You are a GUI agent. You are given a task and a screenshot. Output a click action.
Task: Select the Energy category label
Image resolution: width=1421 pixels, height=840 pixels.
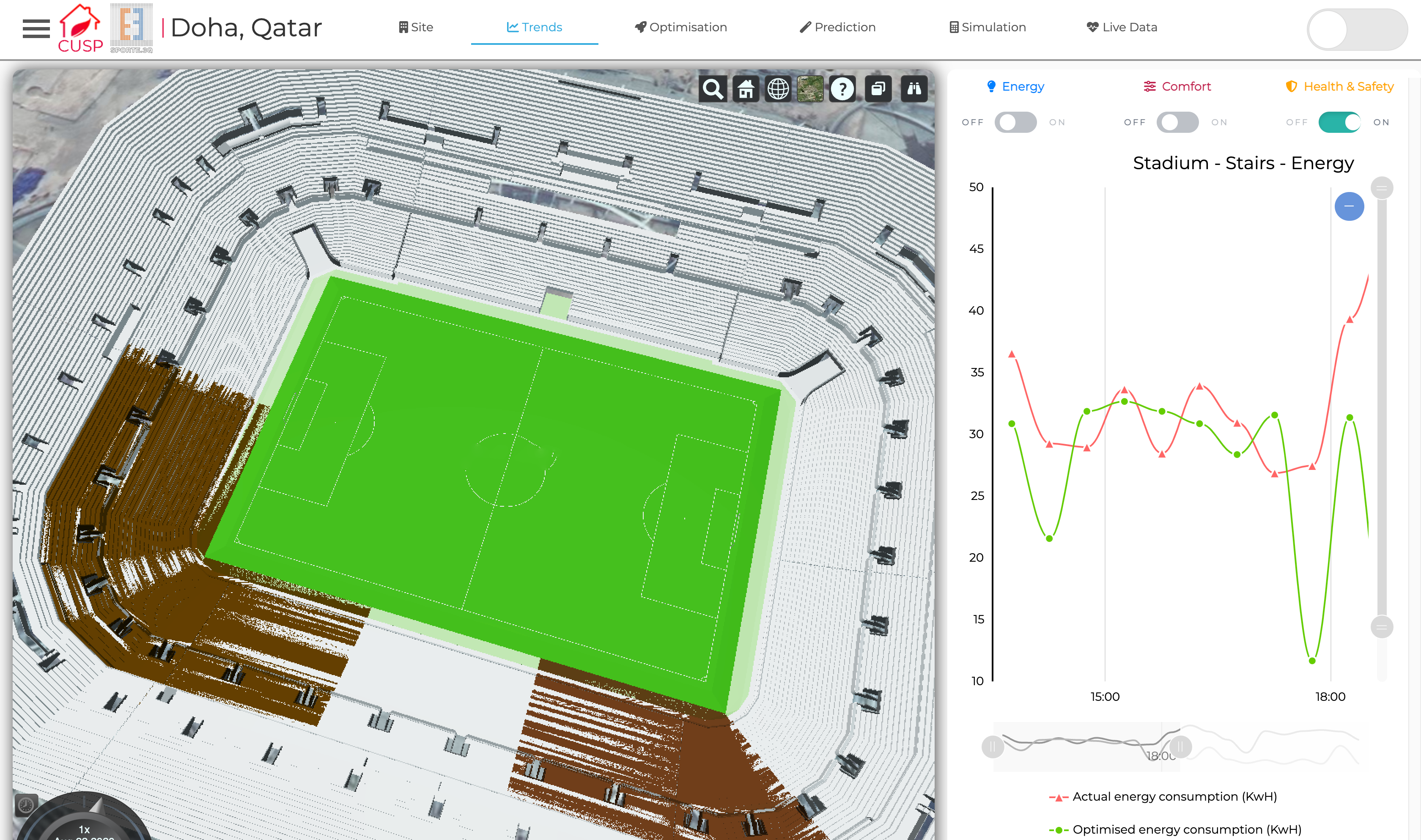pyautogui.click(x=1015, y=87)
